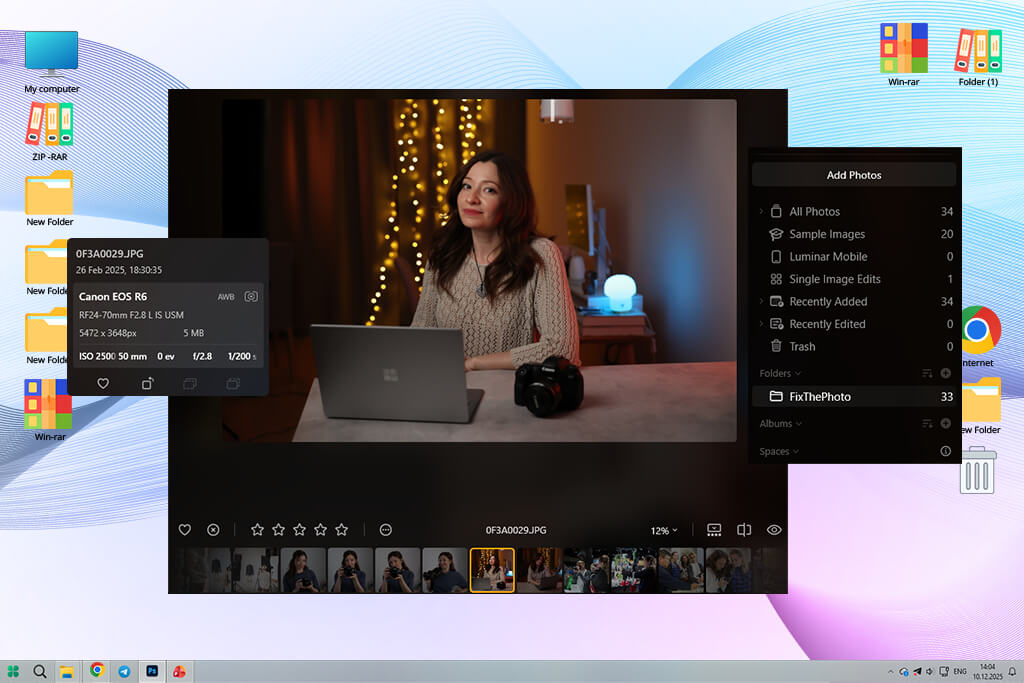The height and width of the screenshot is (683, 1024).
Task: Sort folders using Folders sort icon
Action: click(927, 373)
